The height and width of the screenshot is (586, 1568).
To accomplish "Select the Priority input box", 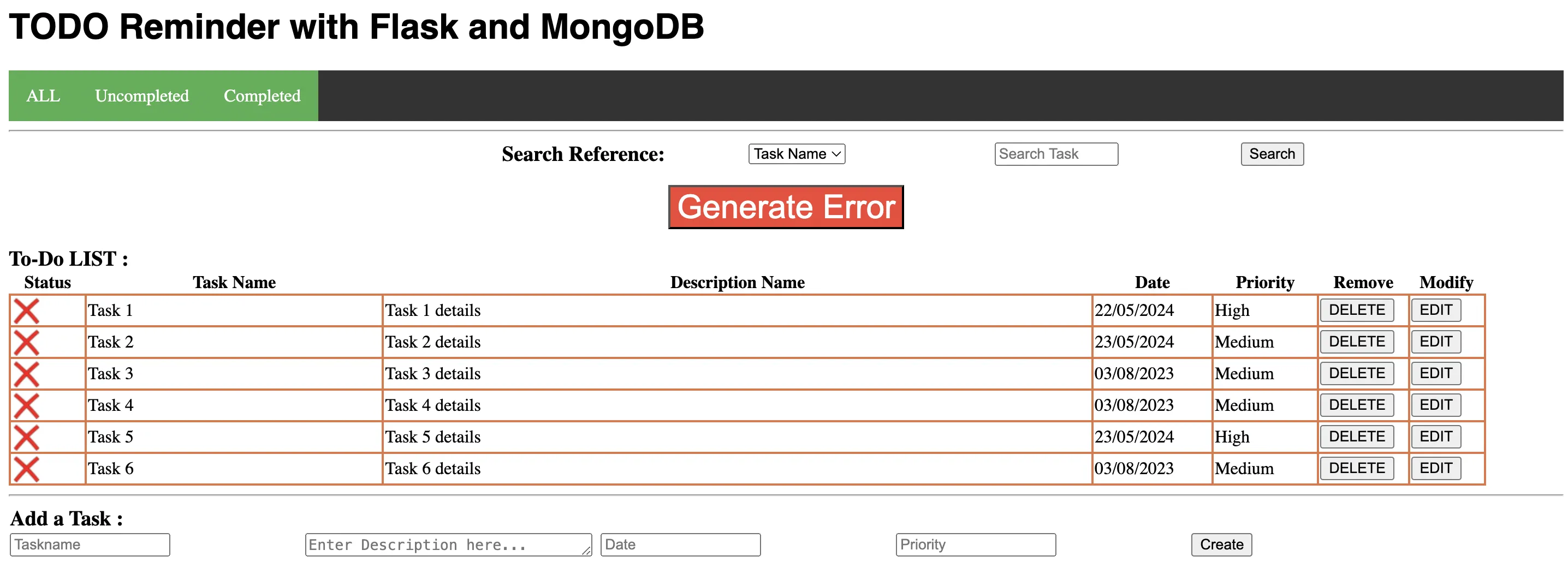I will pyautogui.click(x=975, y=545).
